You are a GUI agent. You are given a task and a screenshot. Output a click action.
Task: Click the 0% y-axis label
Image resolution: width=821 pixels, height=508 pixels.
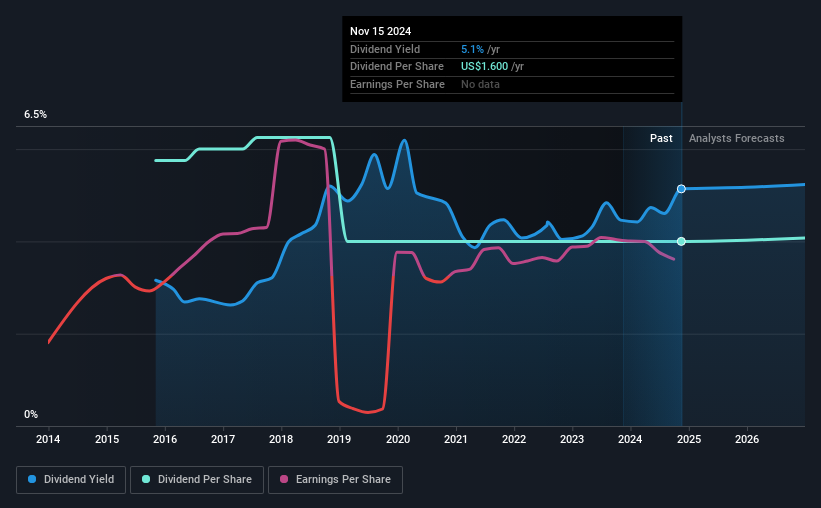point(31,414)
